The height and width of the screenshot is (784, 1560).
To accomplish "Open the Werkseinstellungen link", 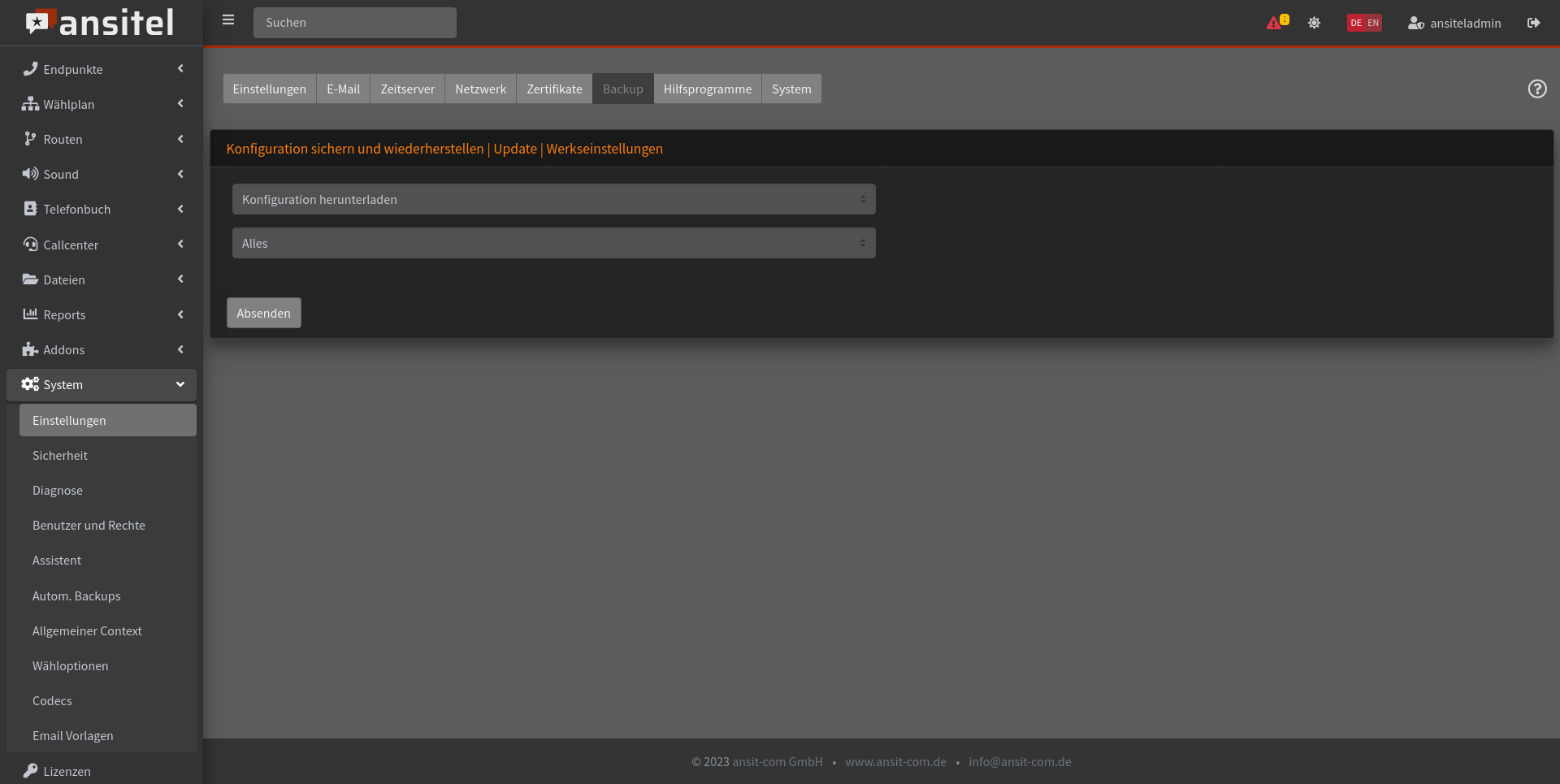I will [x=604, y=149].
